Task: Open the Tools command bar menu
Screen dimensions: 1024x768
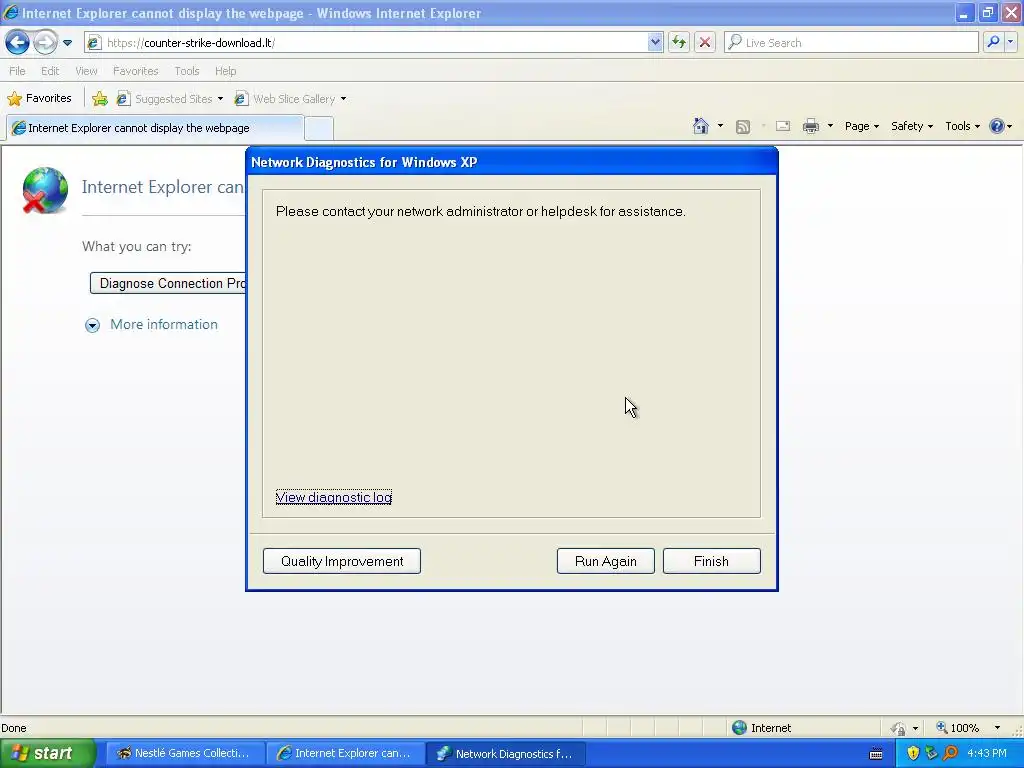Action: pyautogui.click(x=962, y=126)
